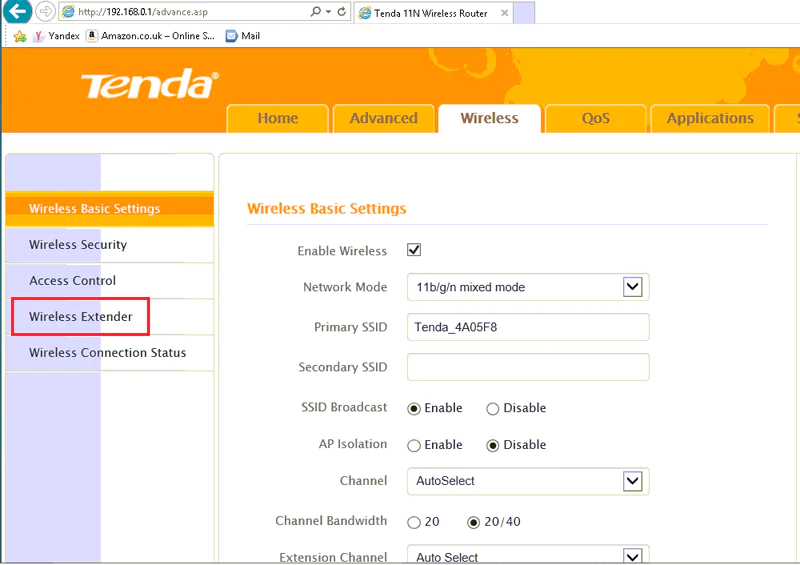
Task: Click the search magnifier in address bar
Action: (316, 11)
